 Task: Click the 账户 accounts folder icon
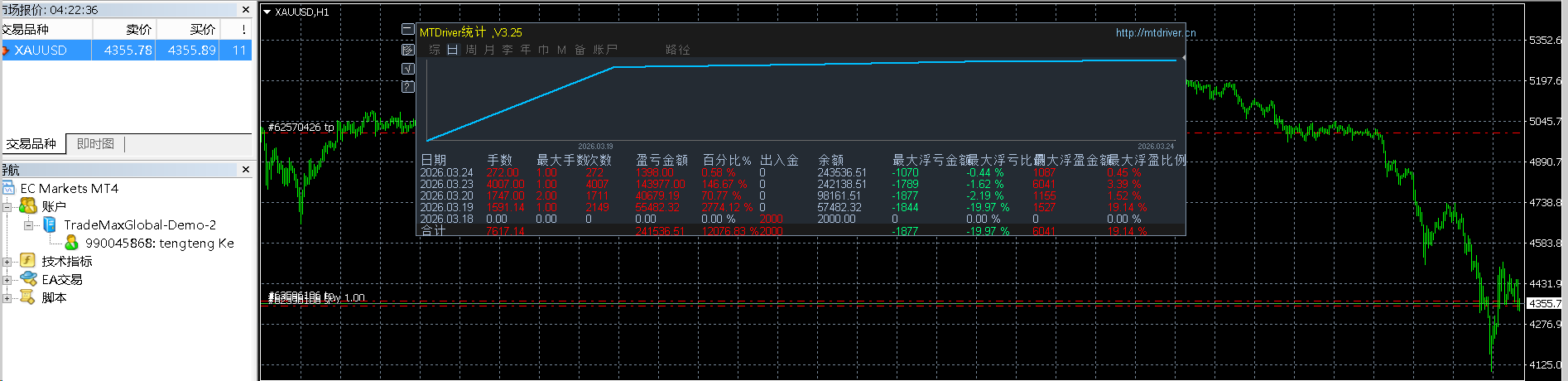pyautogui.click(x=28, y=205)
